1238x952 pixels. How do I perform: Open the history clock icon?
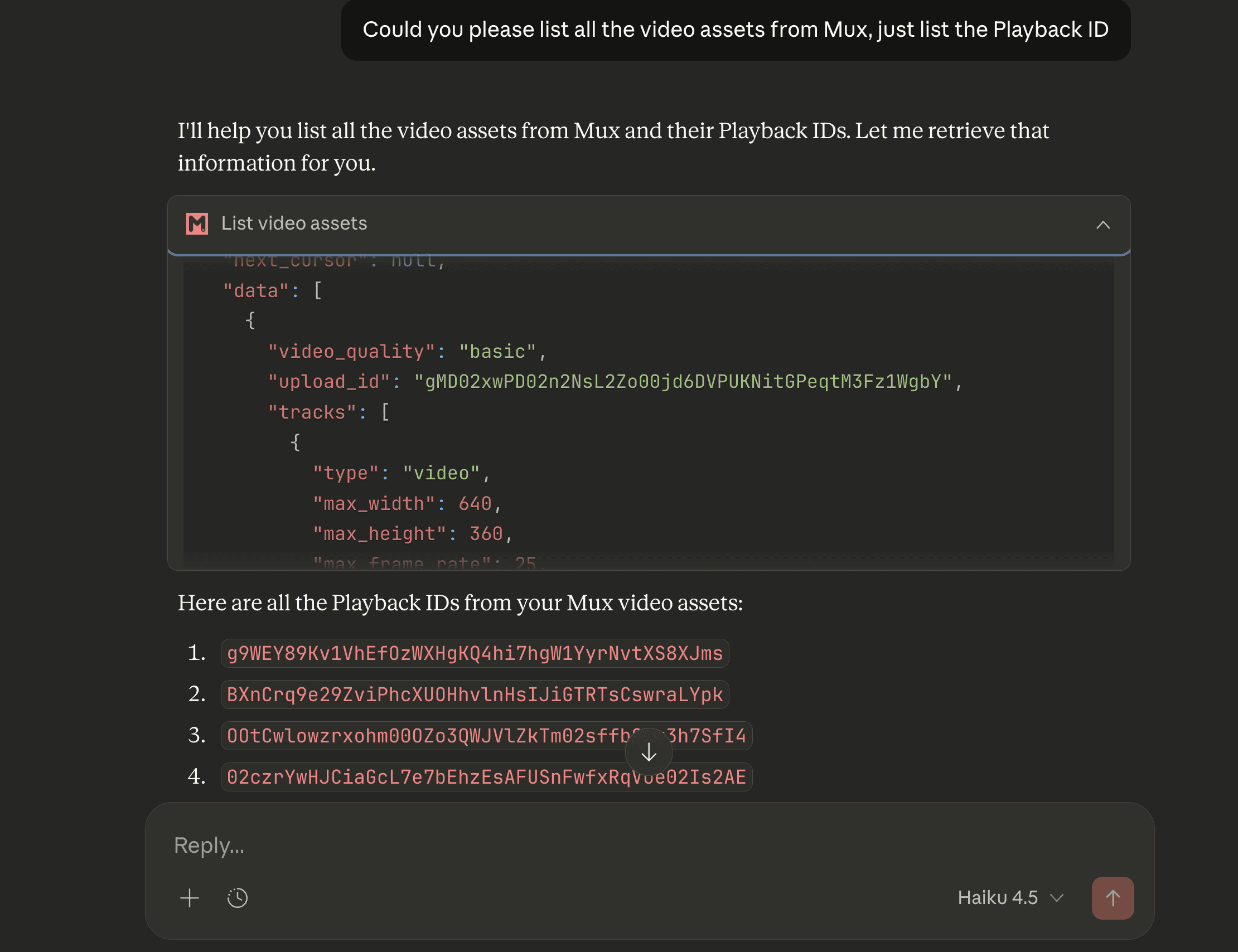(x=237, y=897)
